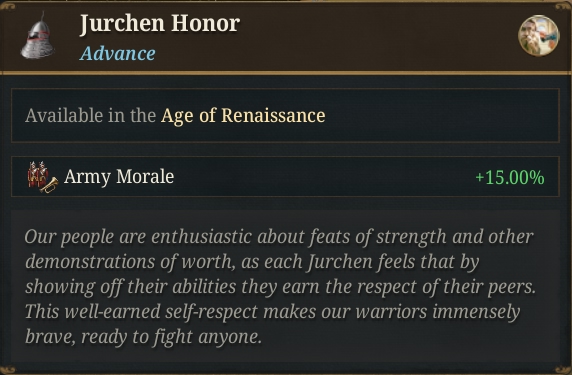Click "Our people are enthusiastic" description line
572x375 pixels.
tap(279, 237)
